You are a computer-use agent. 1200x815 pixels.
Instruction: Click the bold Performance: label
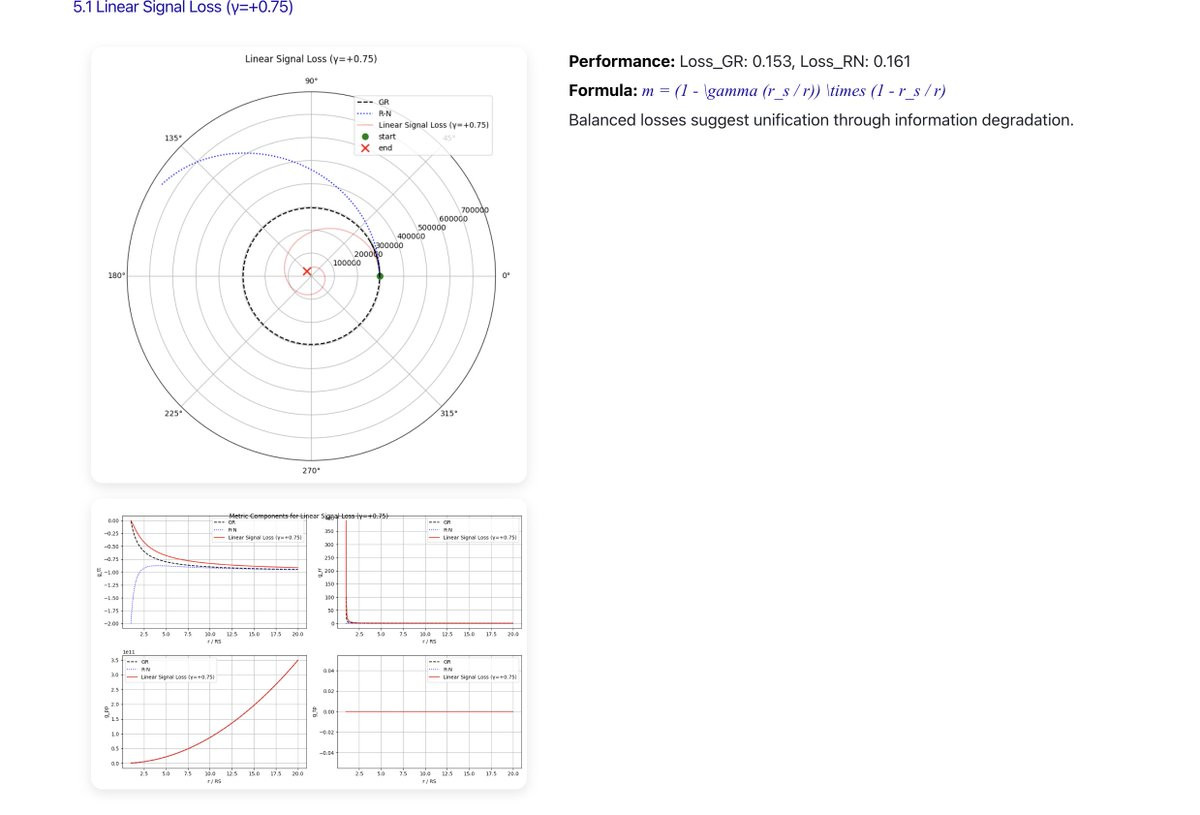click(621, 62)
